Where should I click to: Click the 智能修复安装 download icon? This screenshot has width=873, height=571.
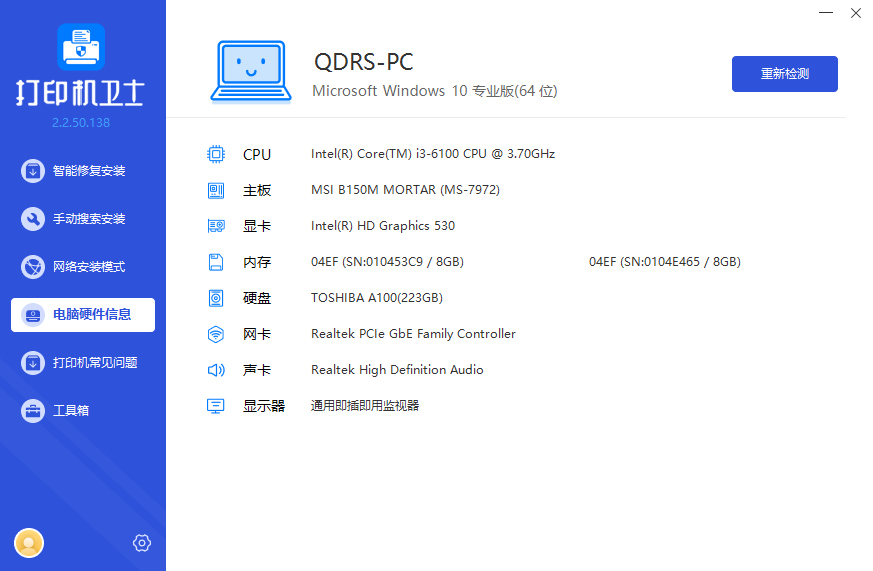[x=33, y=171]
